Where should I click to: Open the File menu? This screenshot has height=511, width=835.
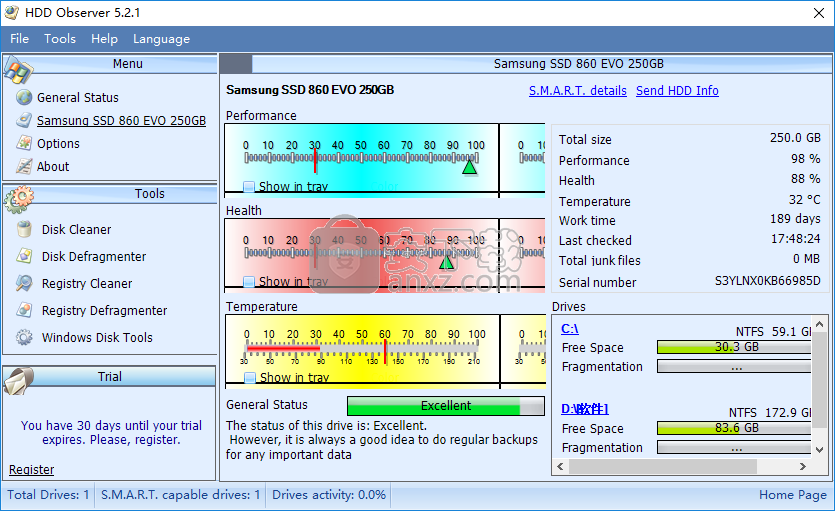20,39
